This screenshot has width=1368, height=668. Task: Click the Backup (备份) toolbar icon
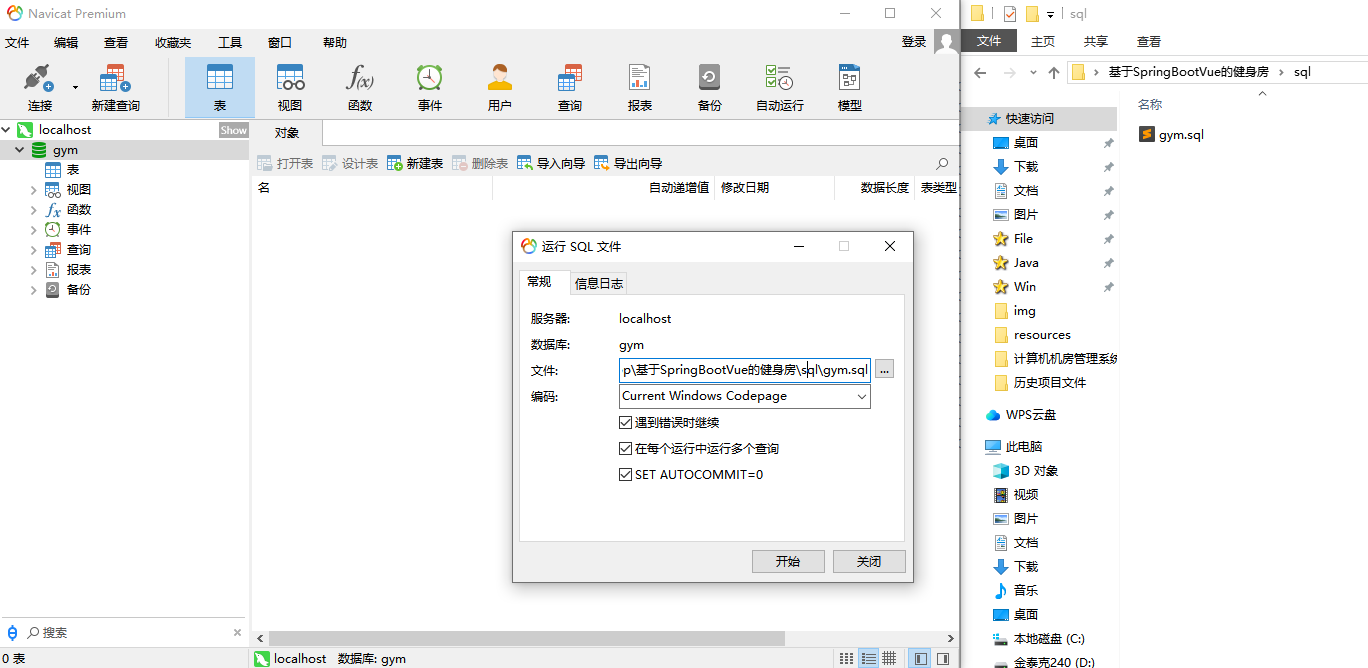point(709,79)
